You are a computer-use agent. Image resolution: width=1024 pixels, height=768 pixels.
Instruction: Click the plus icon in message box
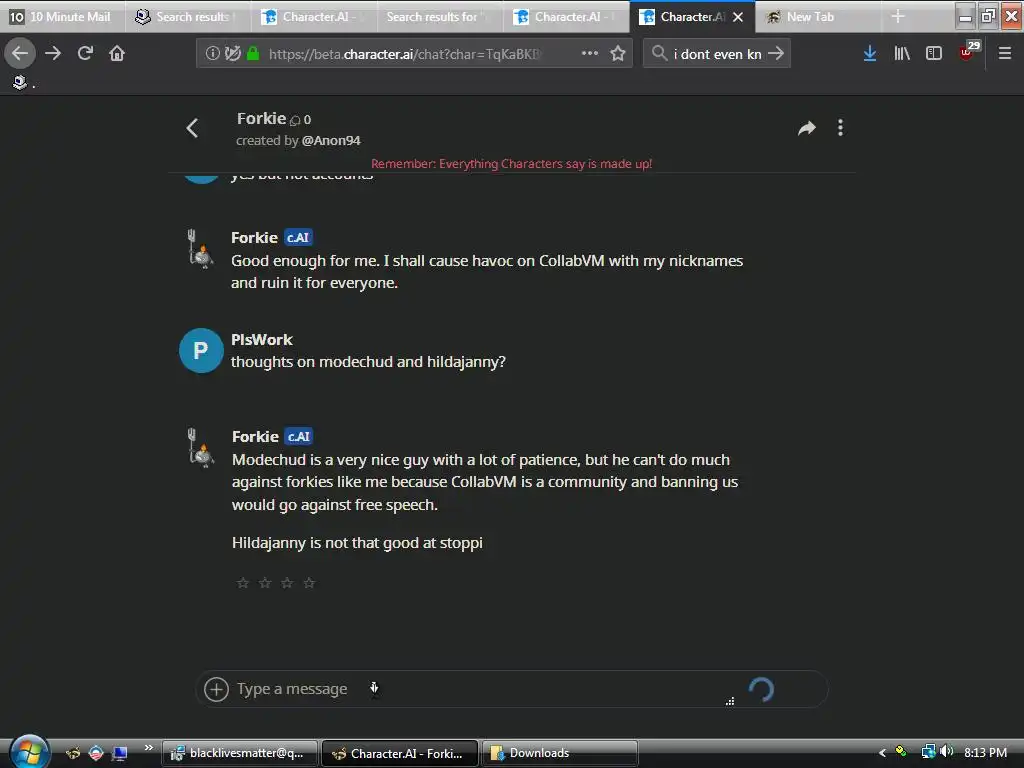[216, 689]
